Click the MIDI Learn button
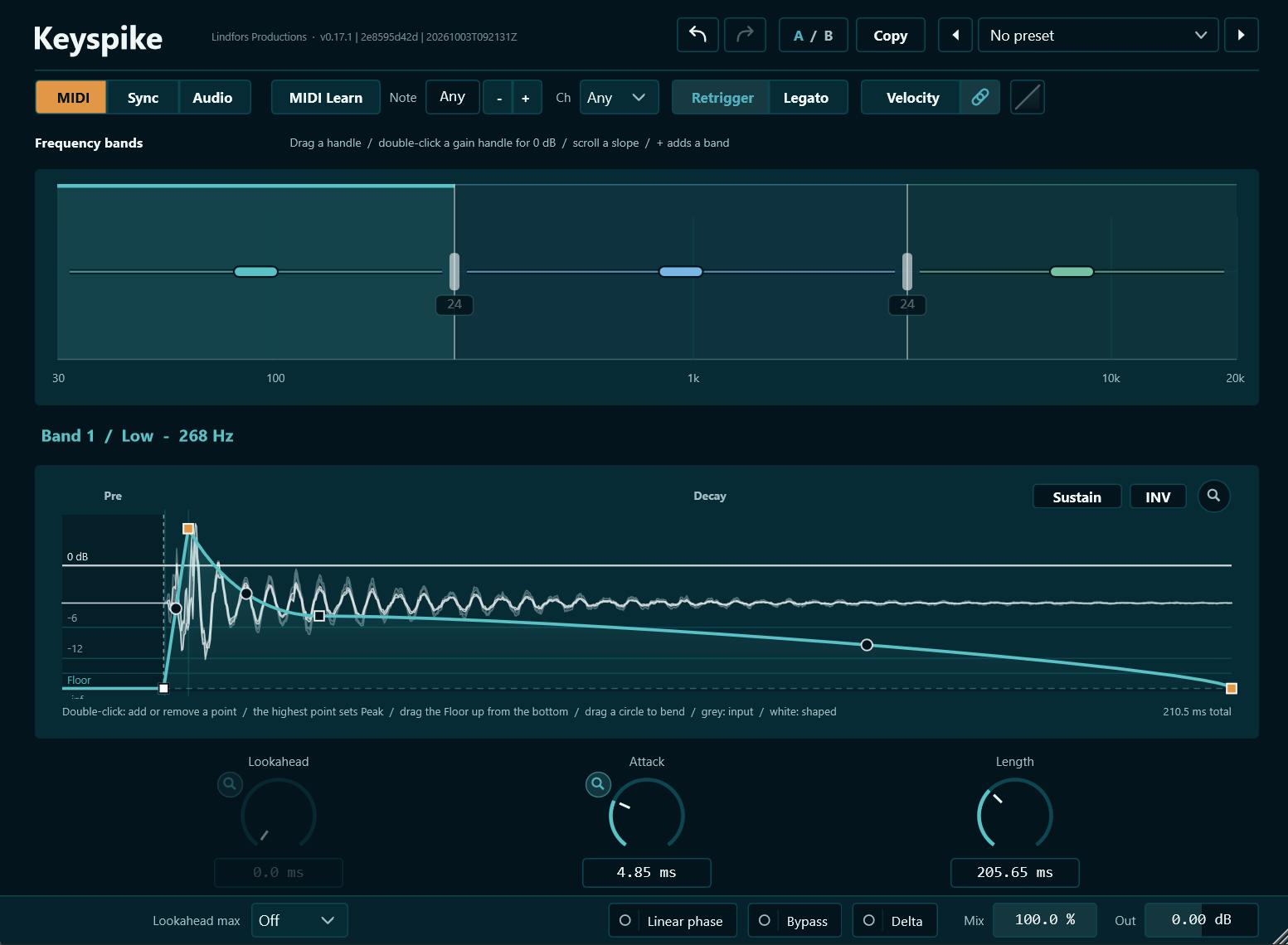The width and height of the screenshot is (1288, 945). point(326,98)
